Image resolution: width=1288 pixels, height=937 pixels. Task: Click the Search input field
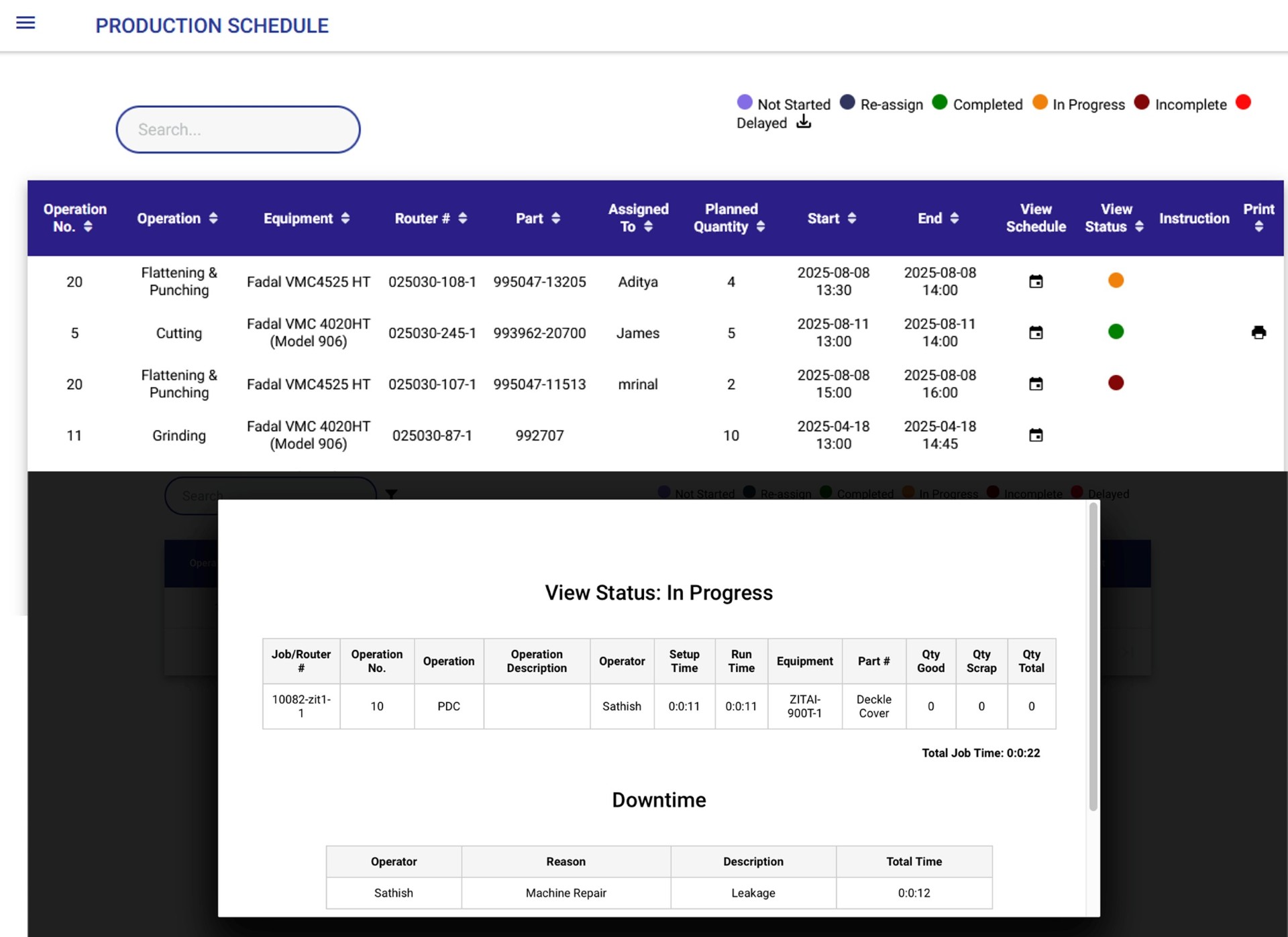tap(238, 129)
